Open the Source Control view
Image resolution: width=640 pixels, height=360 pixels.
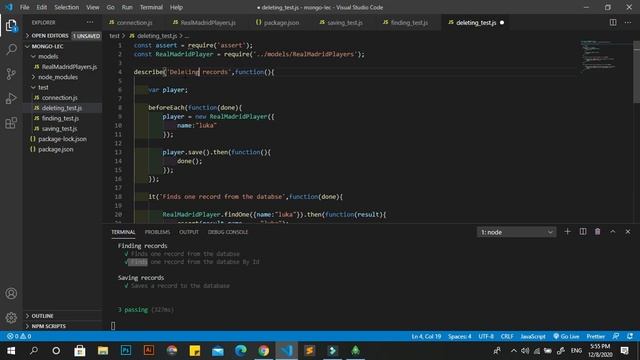click(11, 74)
